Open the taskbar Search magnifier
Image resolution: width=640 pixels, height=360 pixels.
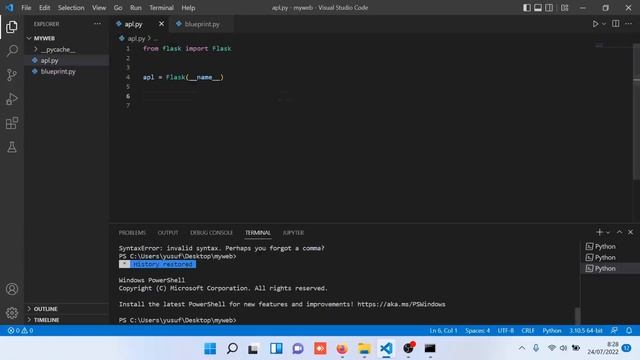click(232, 349)
